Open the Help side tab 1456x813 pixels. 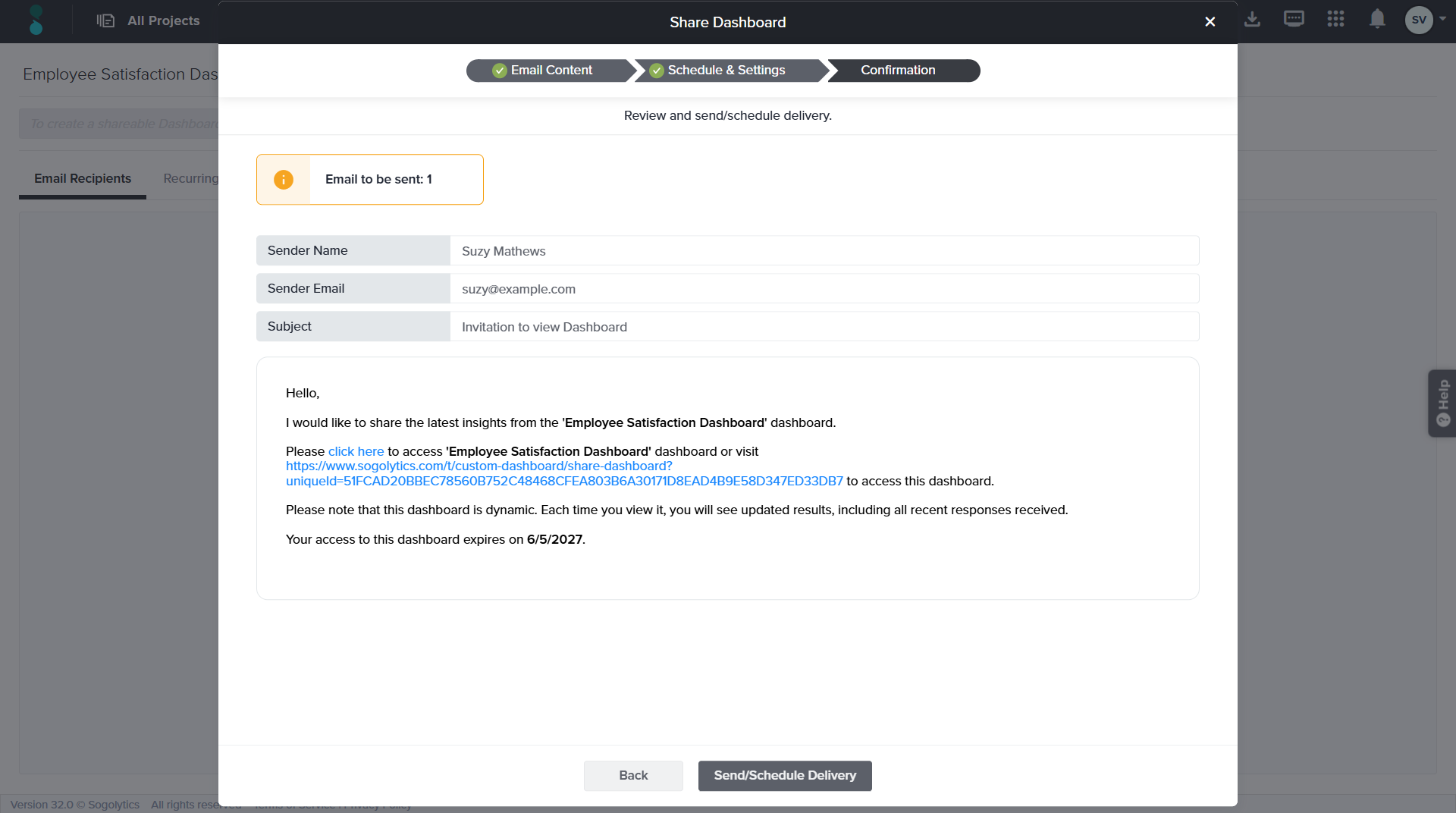[x=1442, y=403]
